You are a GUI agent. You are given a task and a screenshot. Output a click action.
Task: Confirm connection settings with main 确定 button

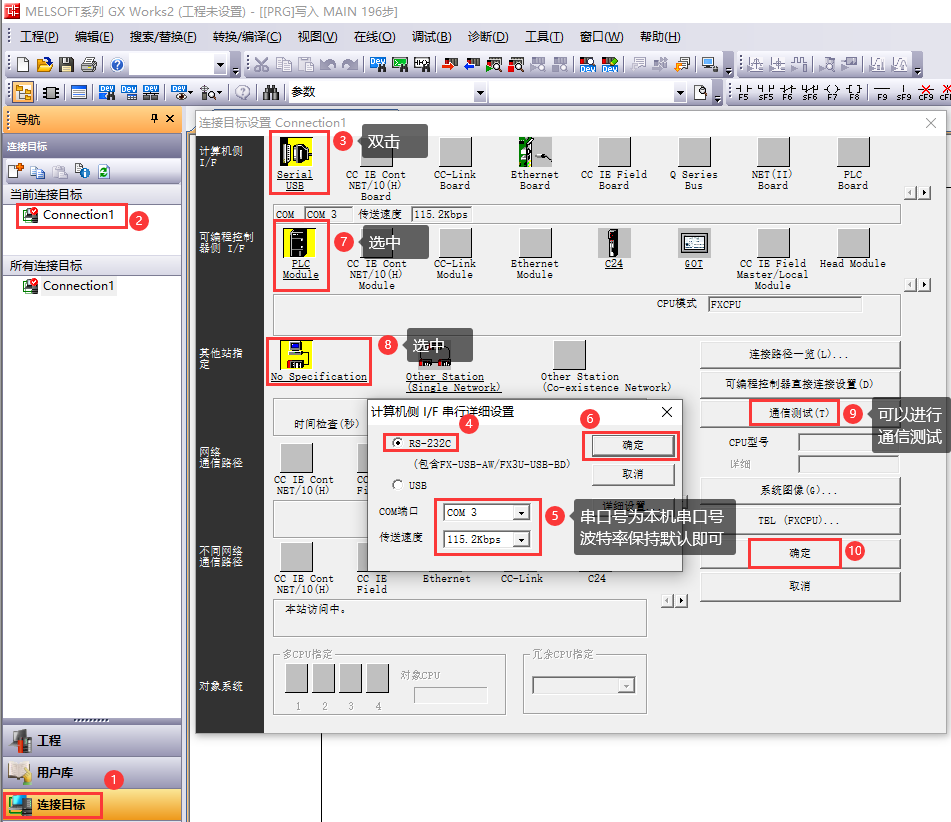799,553
